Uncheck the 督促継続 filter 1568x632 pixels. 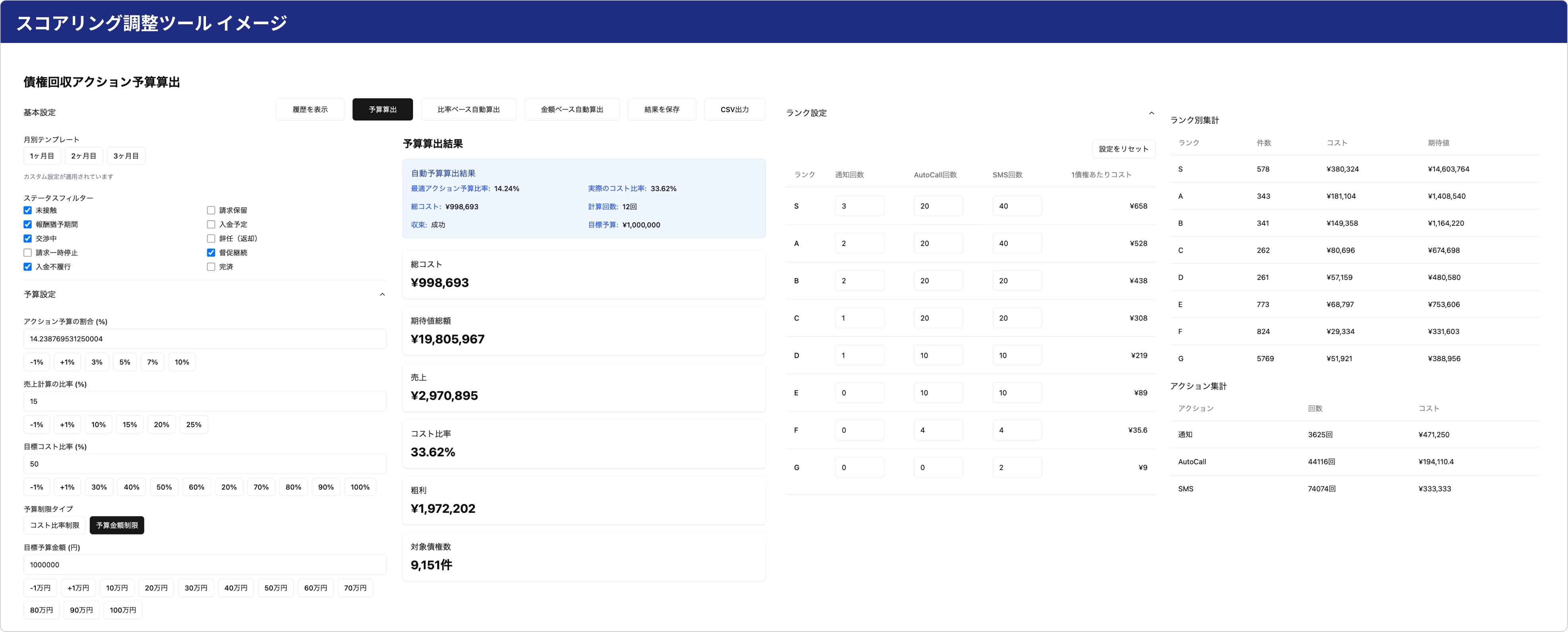point(211,253)
